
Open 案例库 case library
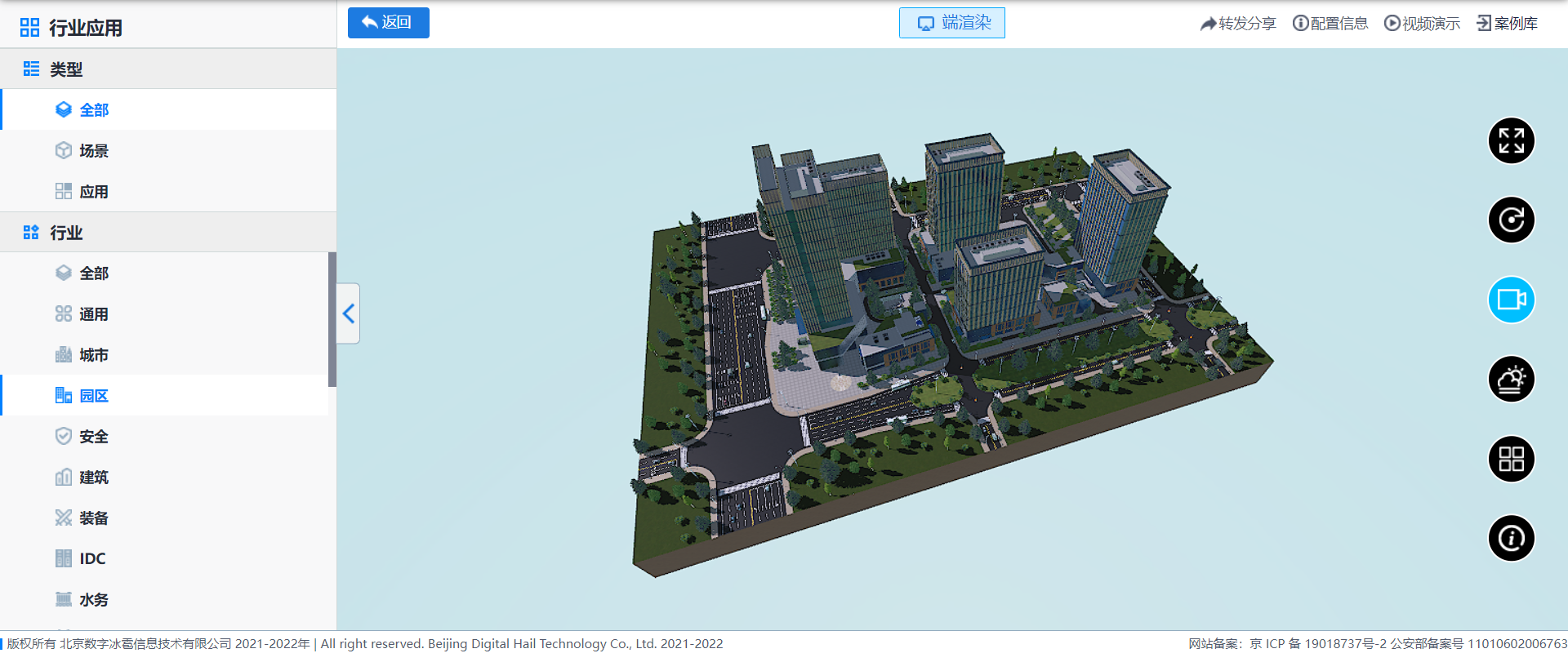pos(1508,24)
